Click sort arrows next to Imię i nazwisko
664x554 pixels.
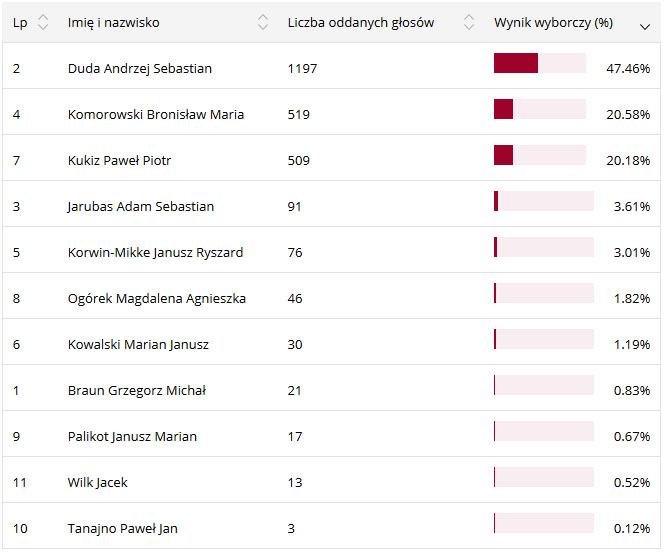pos(263,22)
